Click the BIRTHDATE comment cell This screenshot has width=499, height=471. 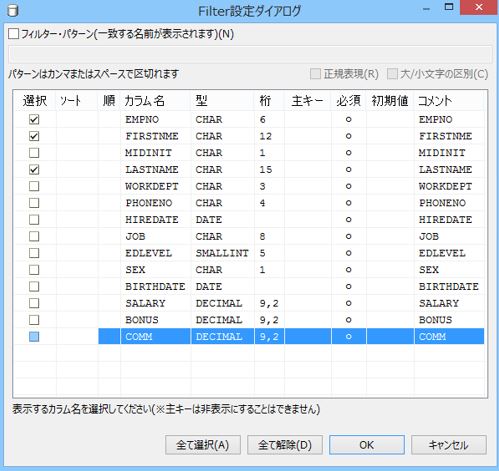coord(449,286)
